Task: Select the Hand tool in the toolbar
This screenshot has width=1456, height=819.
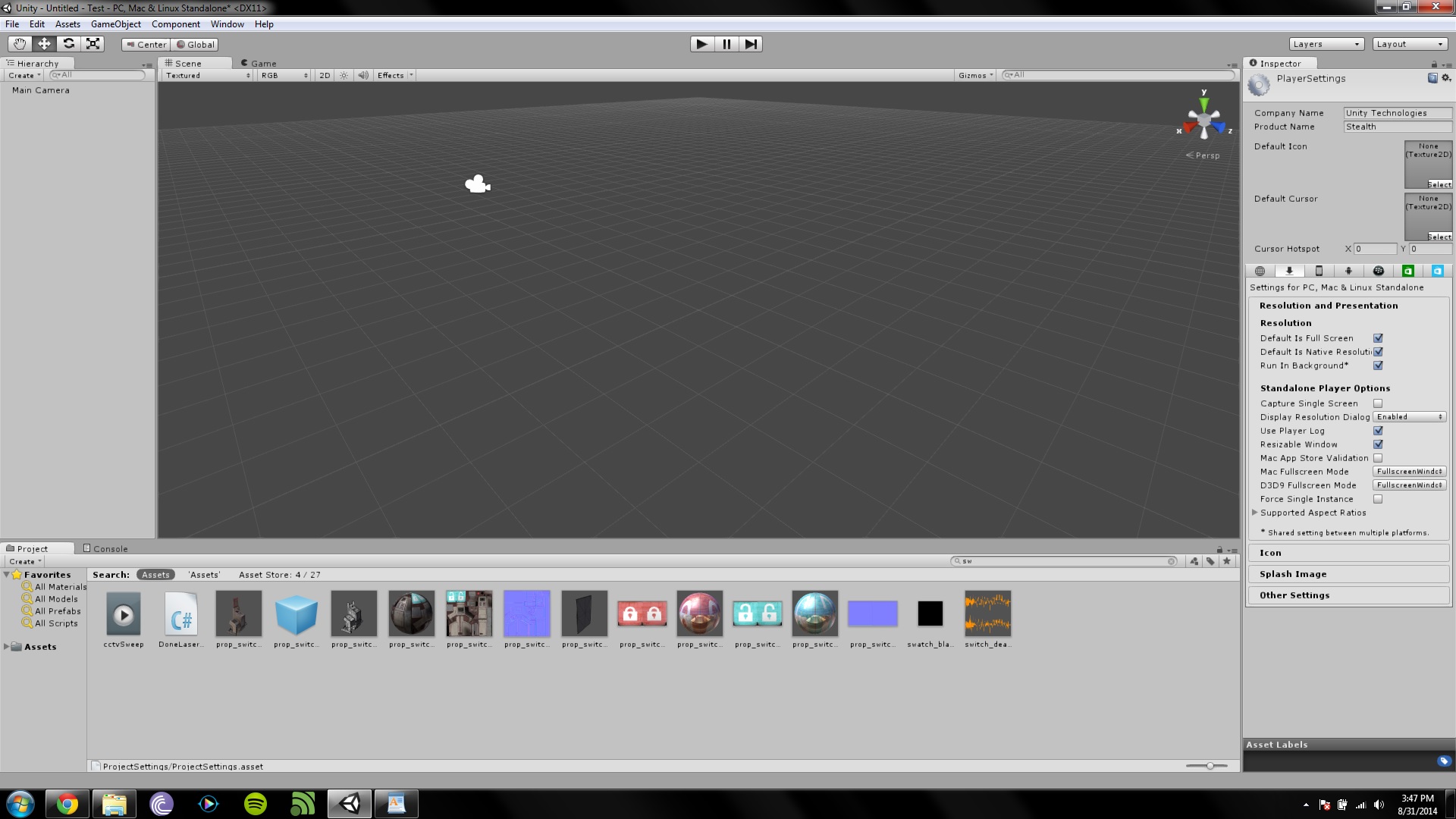Action: [x=18, y=44]
